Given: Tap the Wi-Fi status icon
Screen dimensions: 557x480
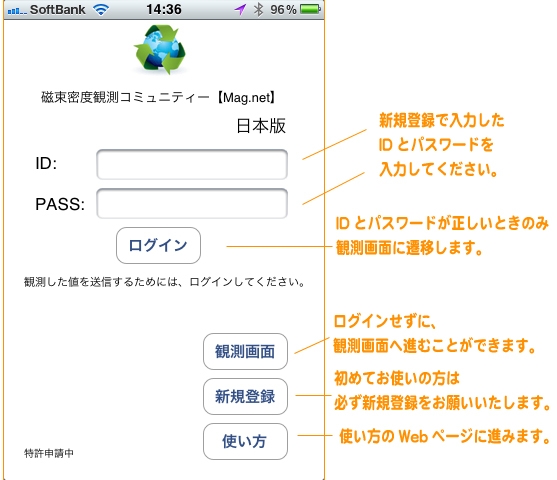Looking at the screenshot, I should tap(101, 10).
